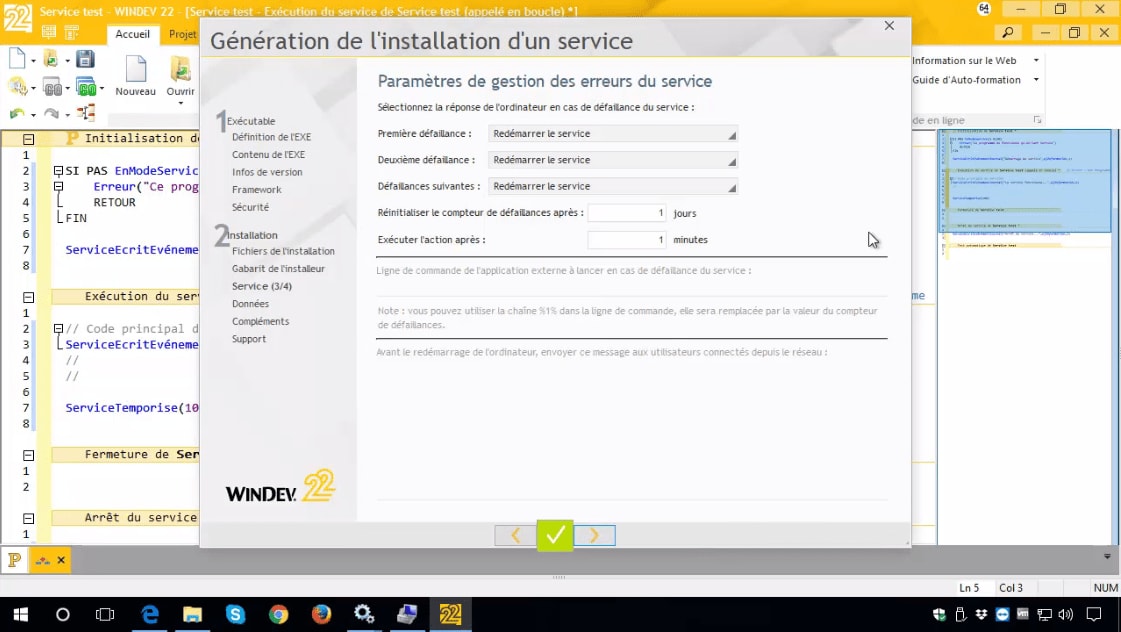Image resolution: width=1121 pixels, height=632 pixels.
Task: Go to the Sécurité wizard step
Action: pyautogui.click(x=250, y=207)
